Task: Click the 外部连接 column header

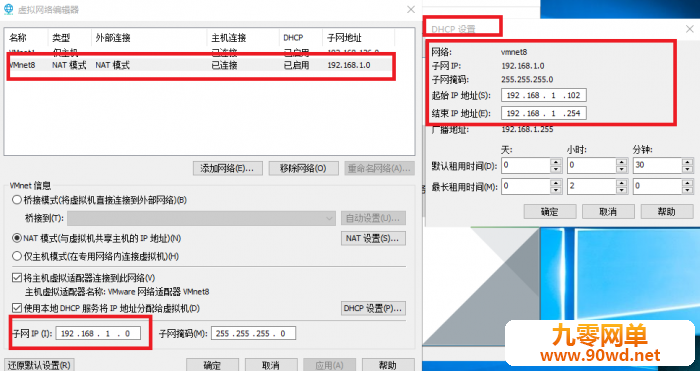Action: point(149,38)
